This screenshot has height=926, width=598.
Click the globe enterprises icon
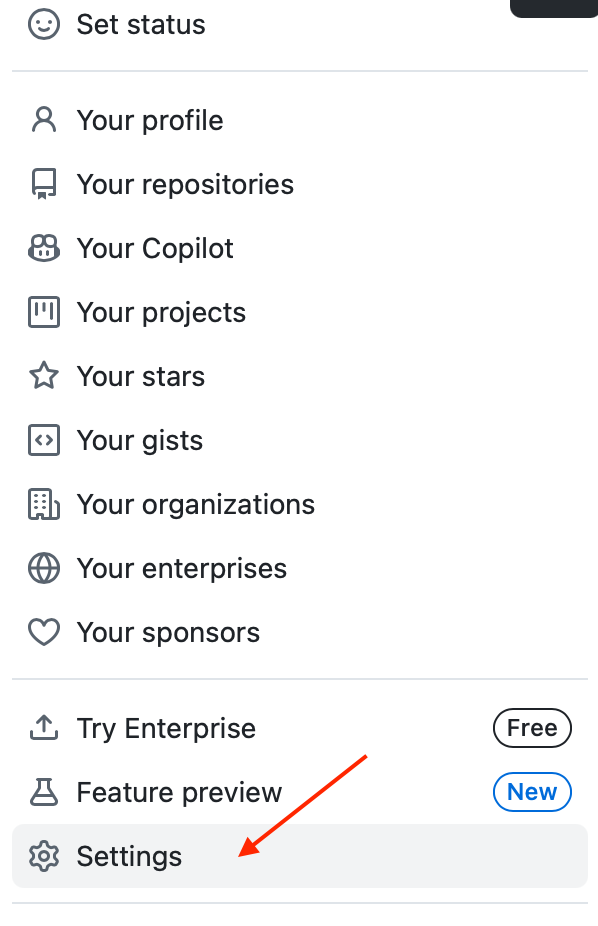[x=44, y=568]
